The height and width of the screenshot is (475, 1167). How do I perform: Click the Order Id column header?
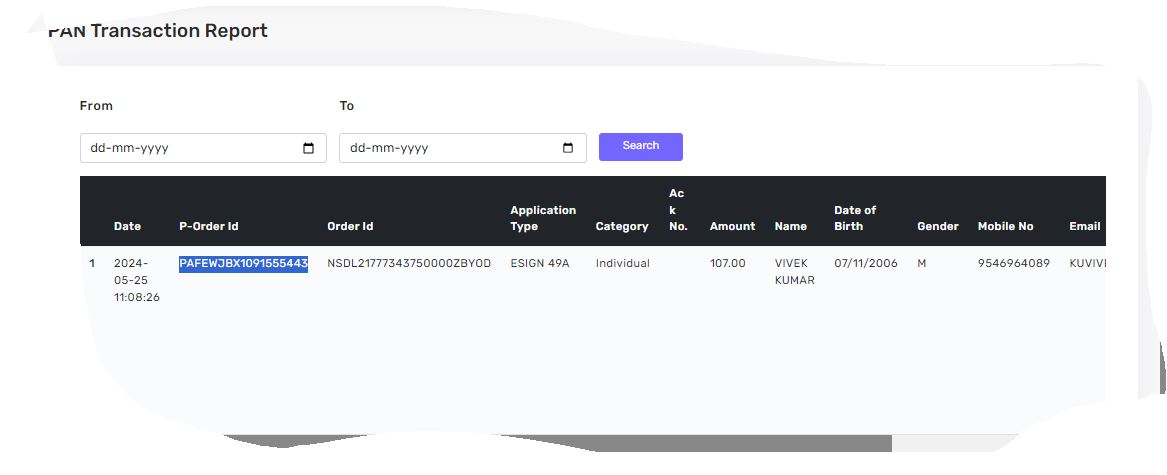tap(350, 226)
